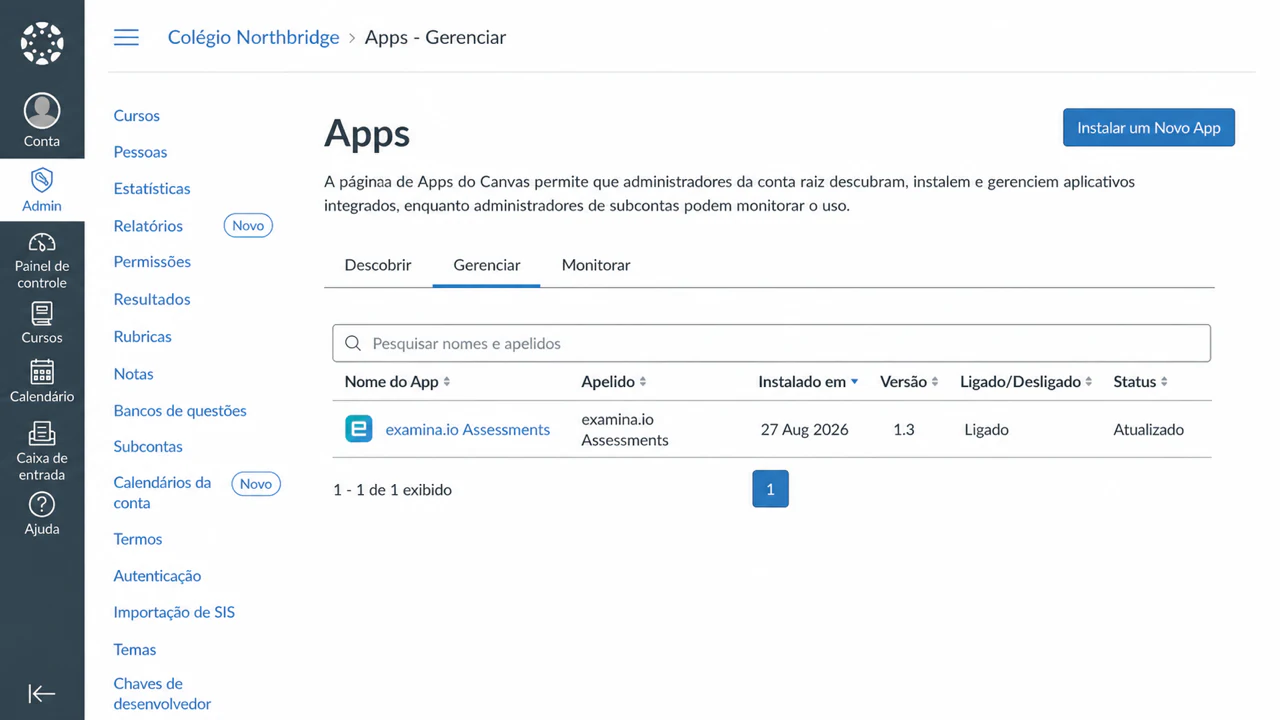Open Bancos de questões link
This screenshot has width=1280, height=720.
click(180, 411)
